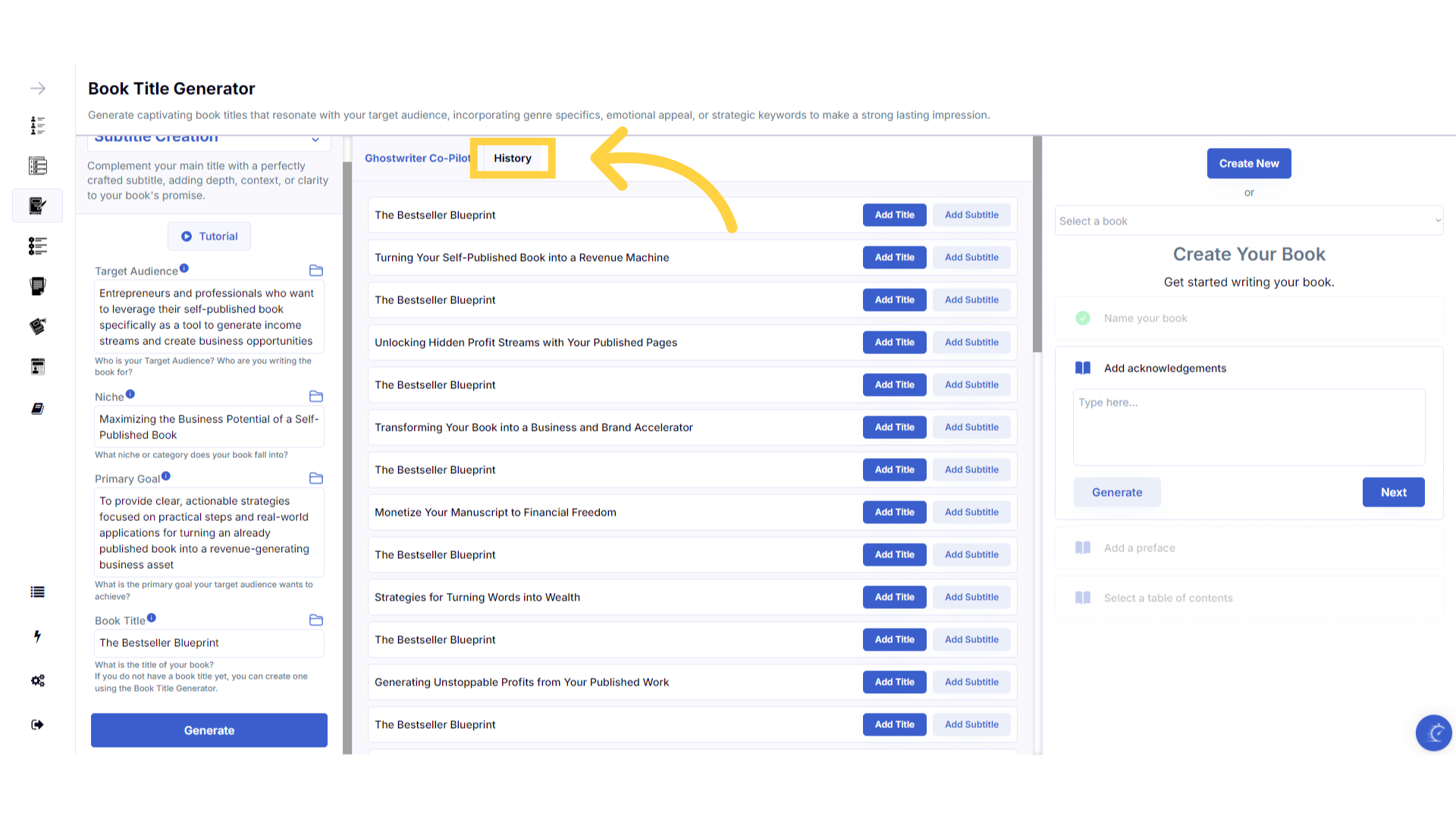The height and width of the screenshot is (819, 1456).
Task: Click the results panel vertical scrollbar
Action: tap(1037, 243)
